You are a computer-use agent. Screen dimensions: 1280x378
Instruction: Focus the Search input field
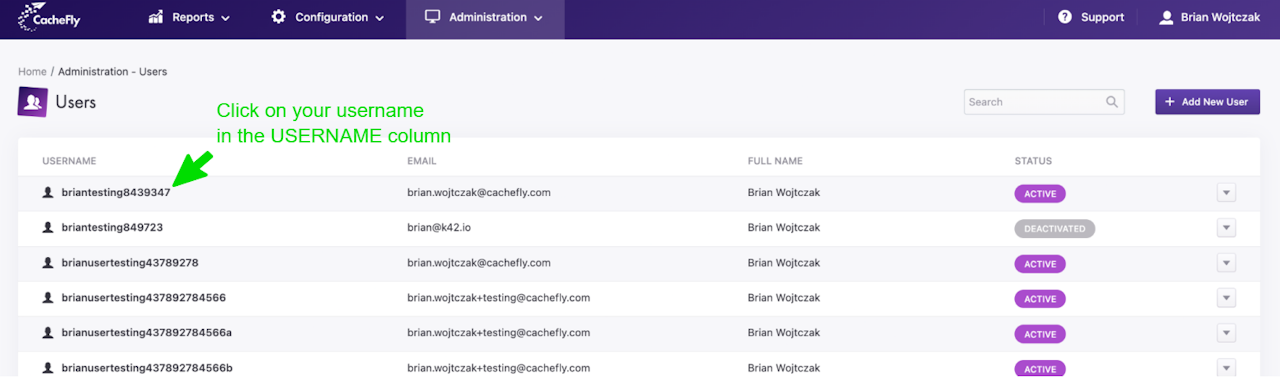[x=1044, y=102]
